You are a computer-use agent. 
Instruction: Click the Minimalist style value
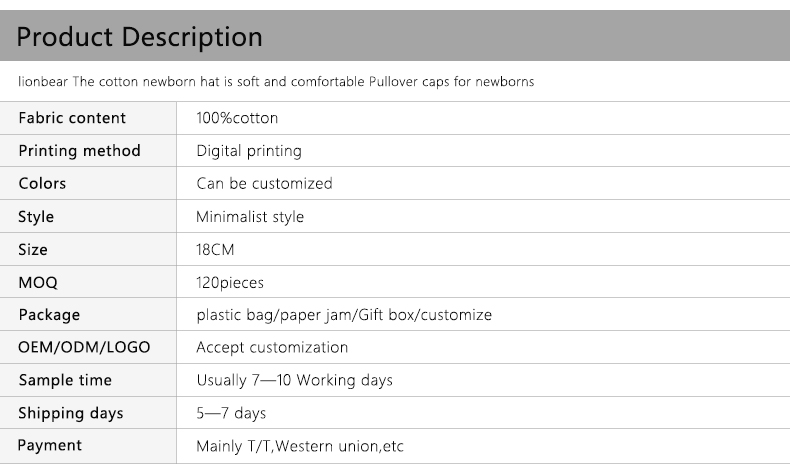(x=250, y=217)
